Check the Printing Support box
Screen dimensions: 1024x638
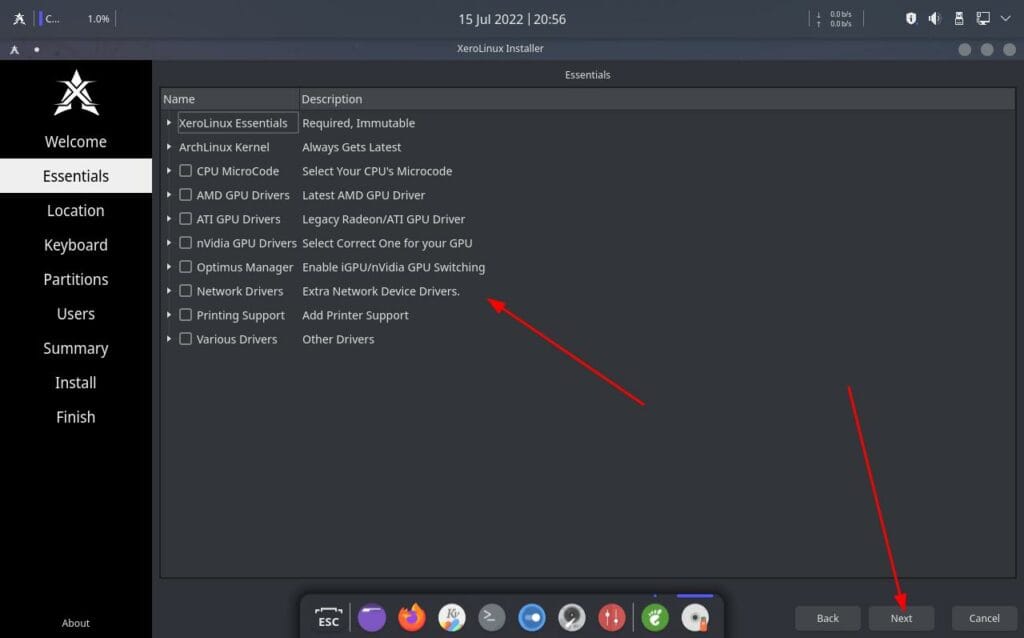185,315
